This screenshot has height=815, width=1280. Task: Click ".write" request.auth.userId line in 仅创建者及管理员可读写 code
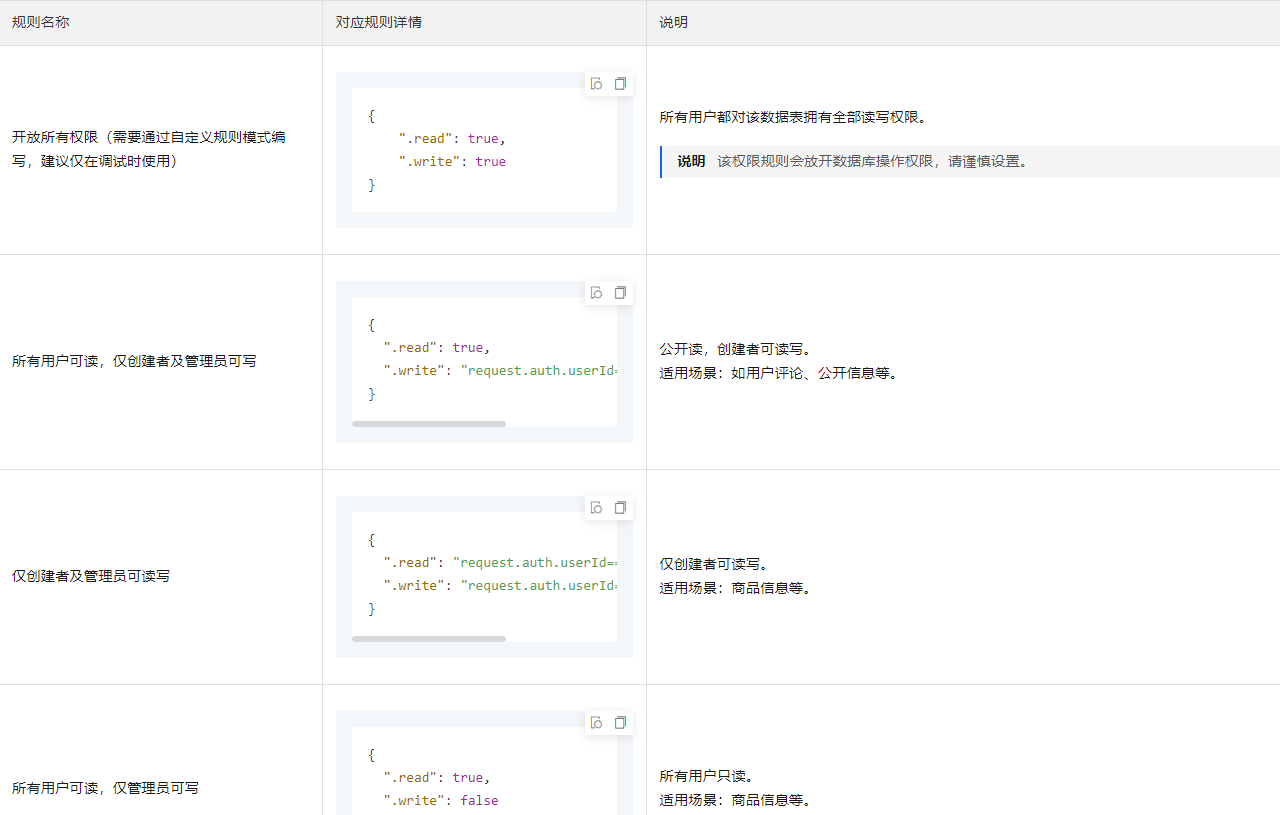point(500,586)
